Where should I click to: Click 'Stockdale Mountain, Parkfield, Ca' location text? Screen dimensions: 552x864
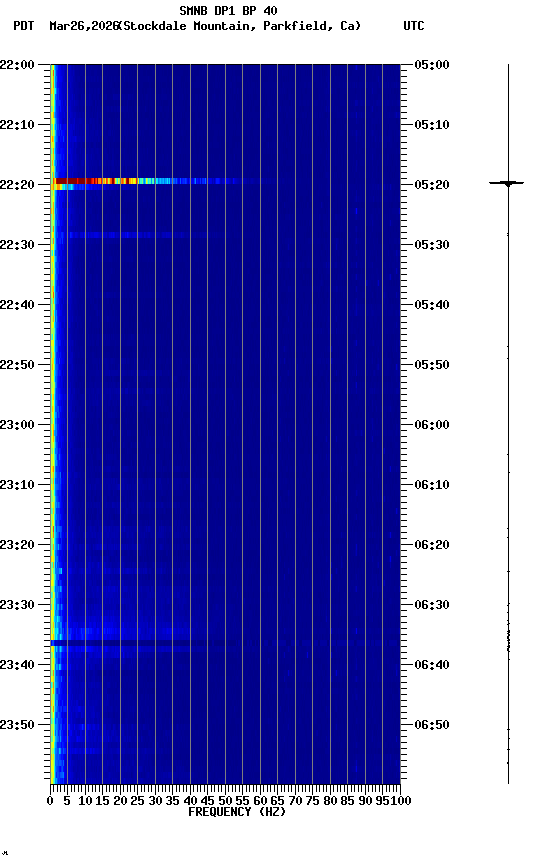(240, 26)
